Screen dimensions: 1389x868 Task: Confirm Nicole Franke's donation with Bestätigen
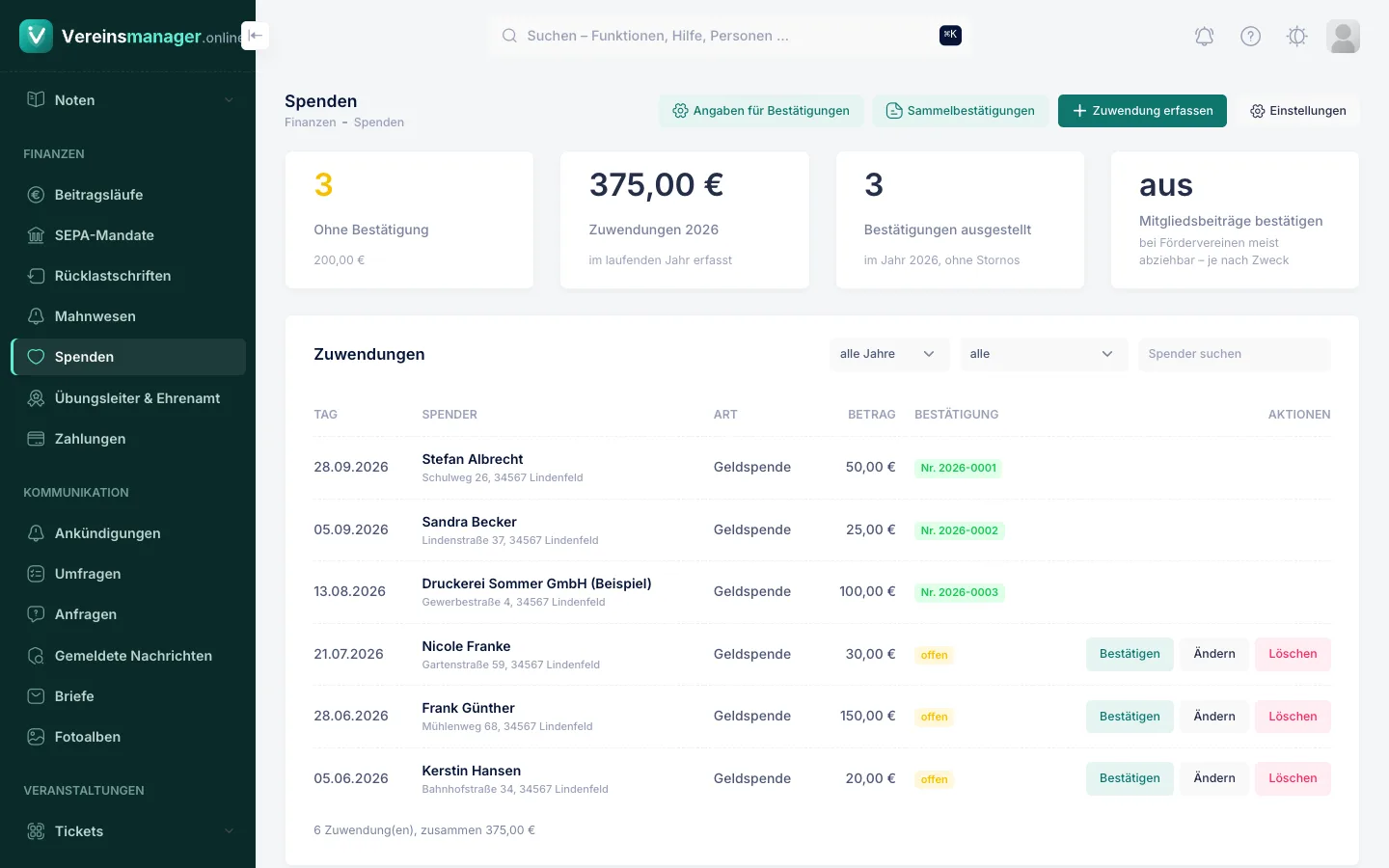point(1130,654)
